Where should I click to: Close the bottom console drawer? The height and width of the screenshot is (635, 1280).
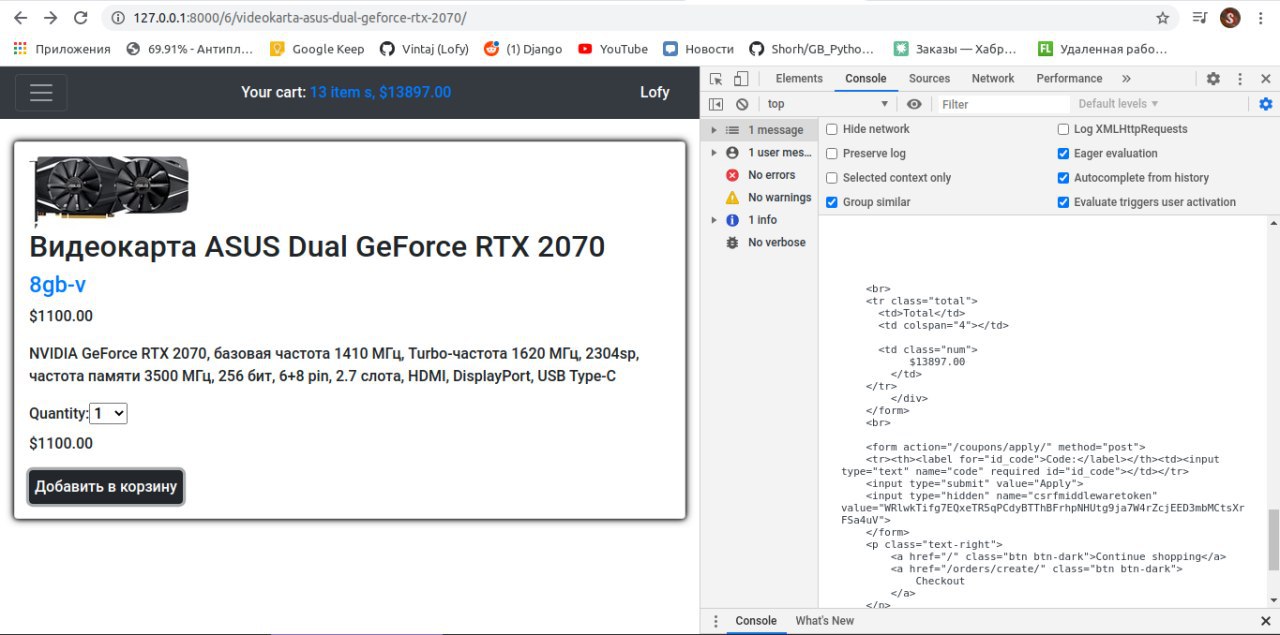click(x=1265, y=621)
